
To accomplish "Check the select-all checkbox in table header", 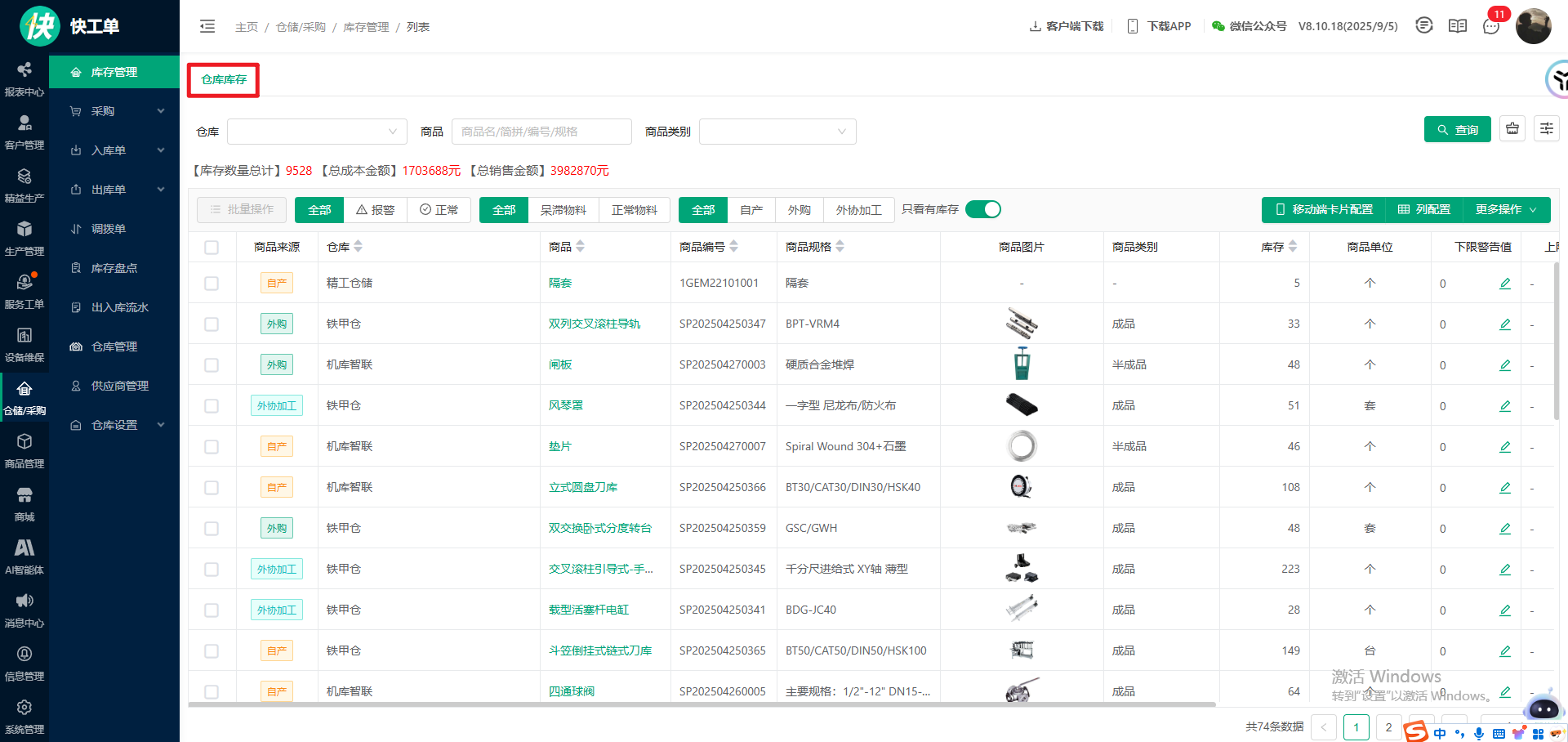I will tap(212, 248).
